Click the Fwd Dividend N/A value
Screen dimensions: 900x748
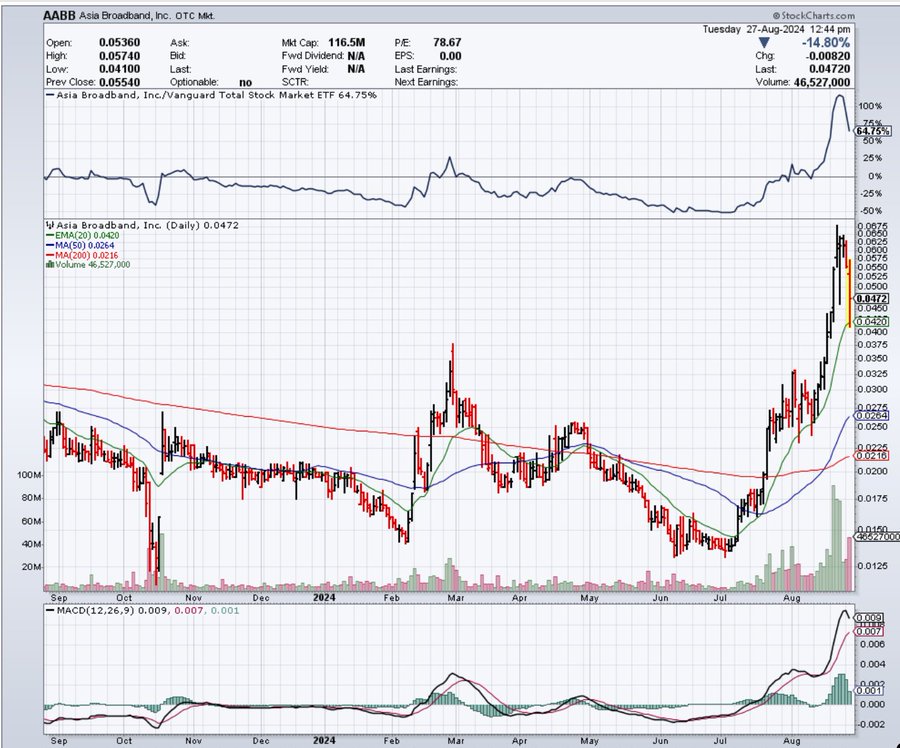(x=356, y=56)
